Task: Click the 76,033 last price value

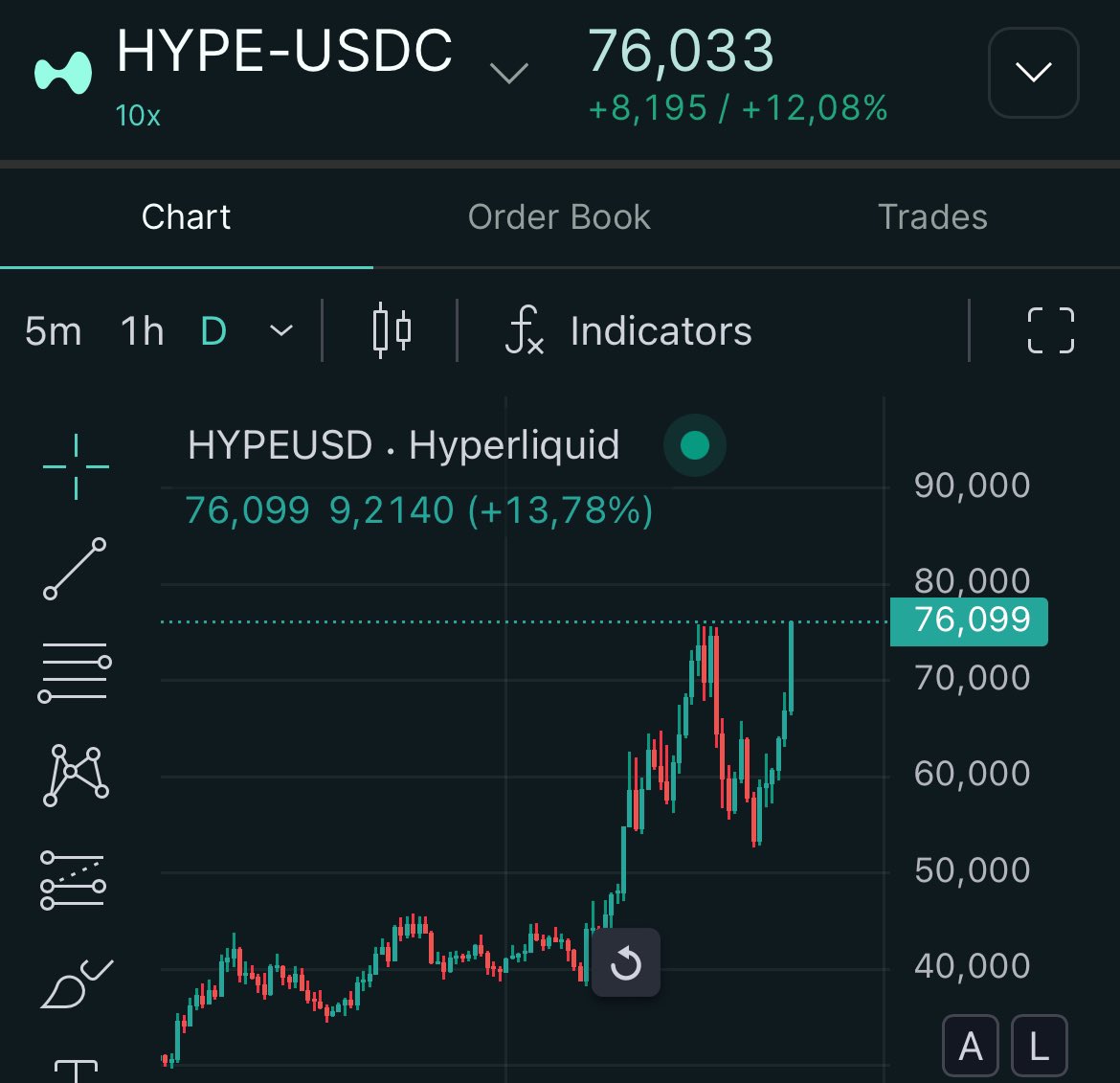Action: point(680,52)
